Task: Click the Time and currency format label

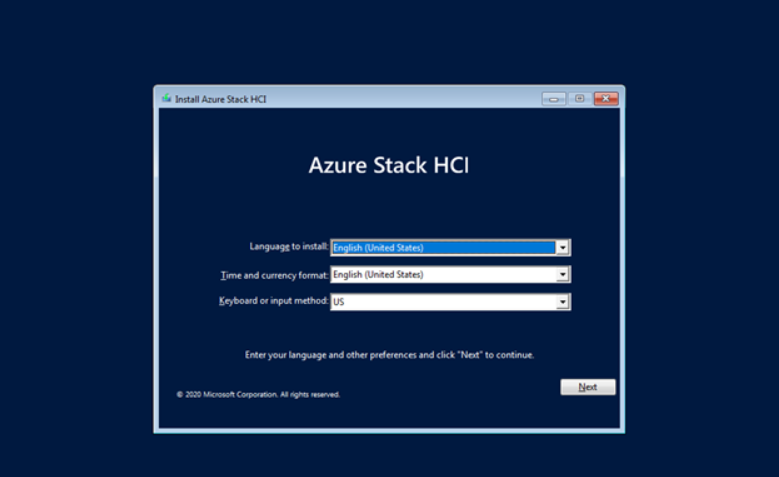Action: (274, 275)
